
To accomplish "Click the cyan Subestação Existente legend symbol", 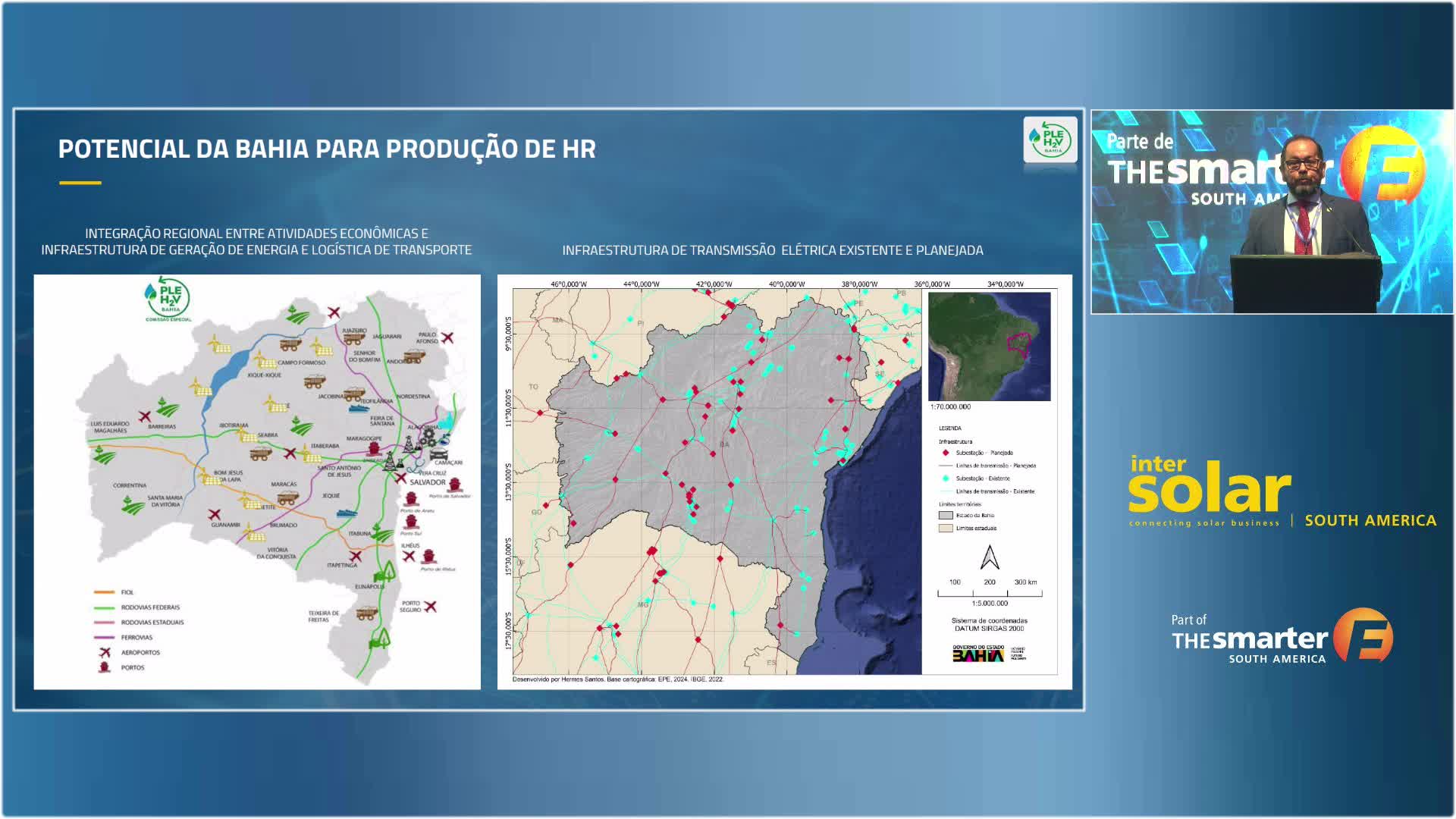I will (946, 479).
